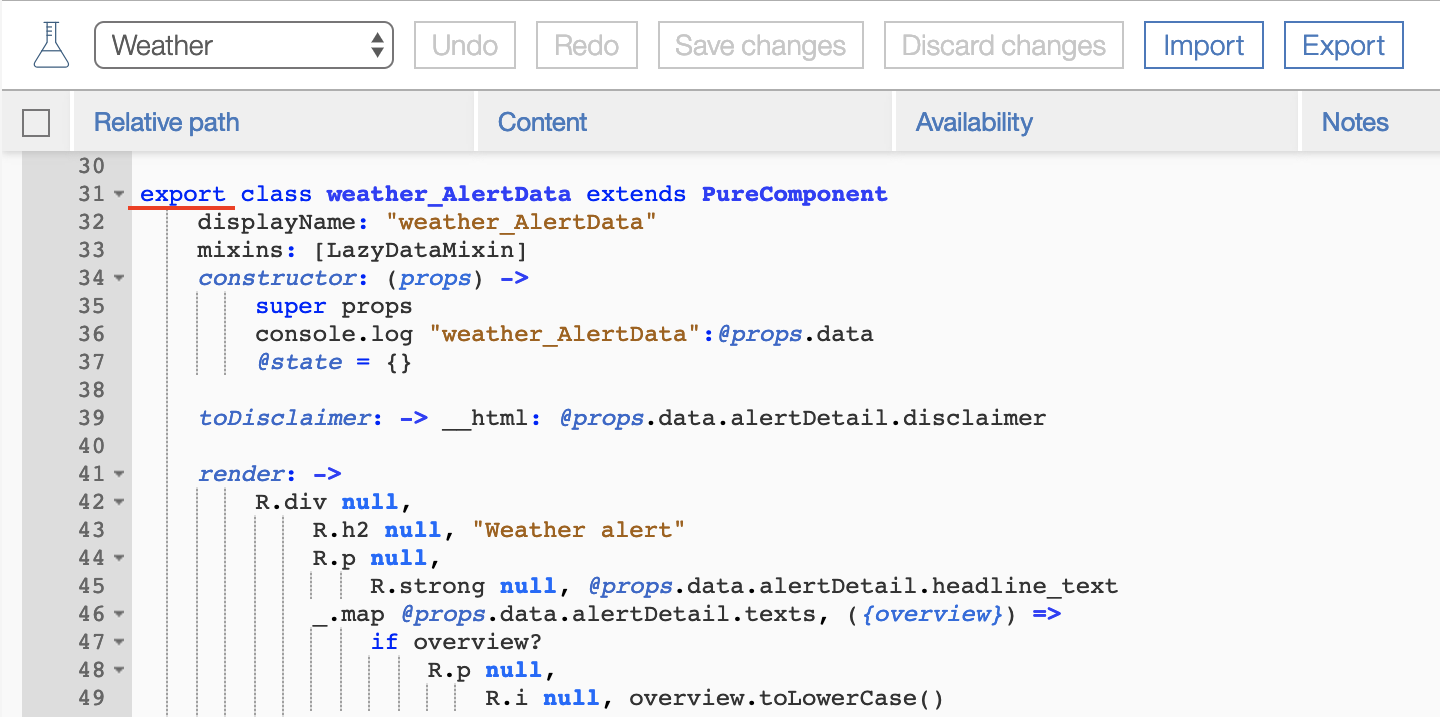Collapse the if overview fold at line 47
The height and width of the screenshot is (717, 1440).
click(x=119, y=642)
